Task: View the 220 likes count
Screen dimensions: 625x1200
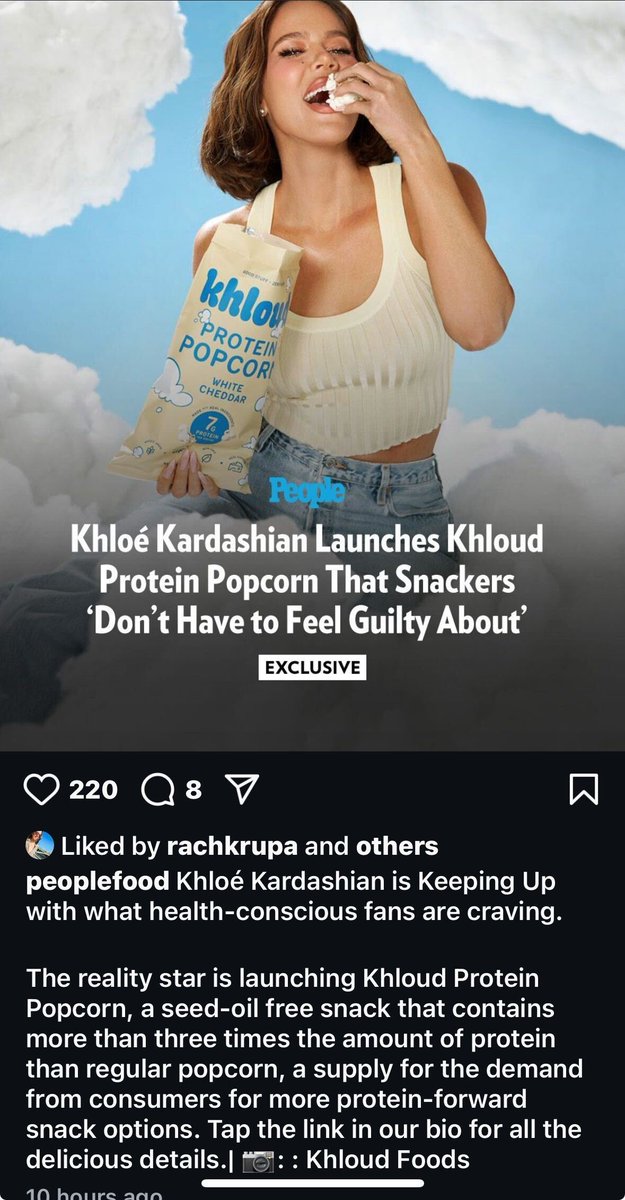Action: pos(93,791)
